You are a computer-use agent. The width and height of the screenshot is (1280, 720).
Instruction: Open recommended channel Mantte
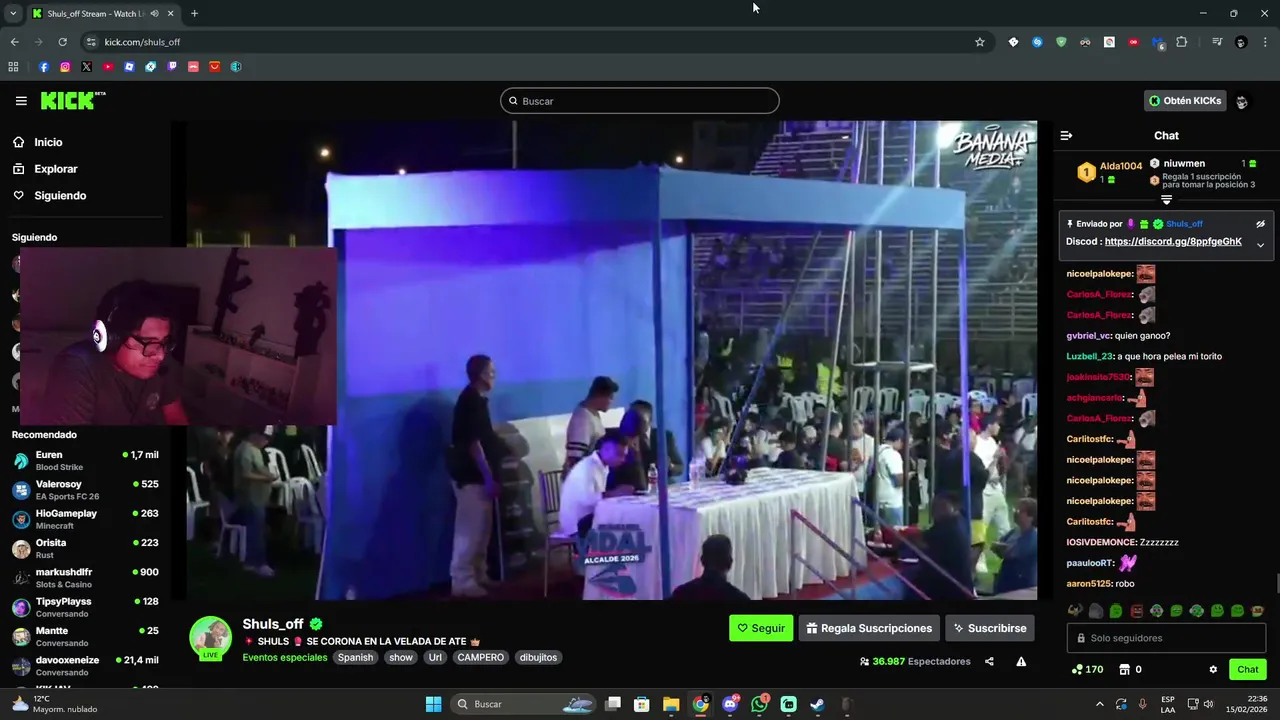[85, 636]
